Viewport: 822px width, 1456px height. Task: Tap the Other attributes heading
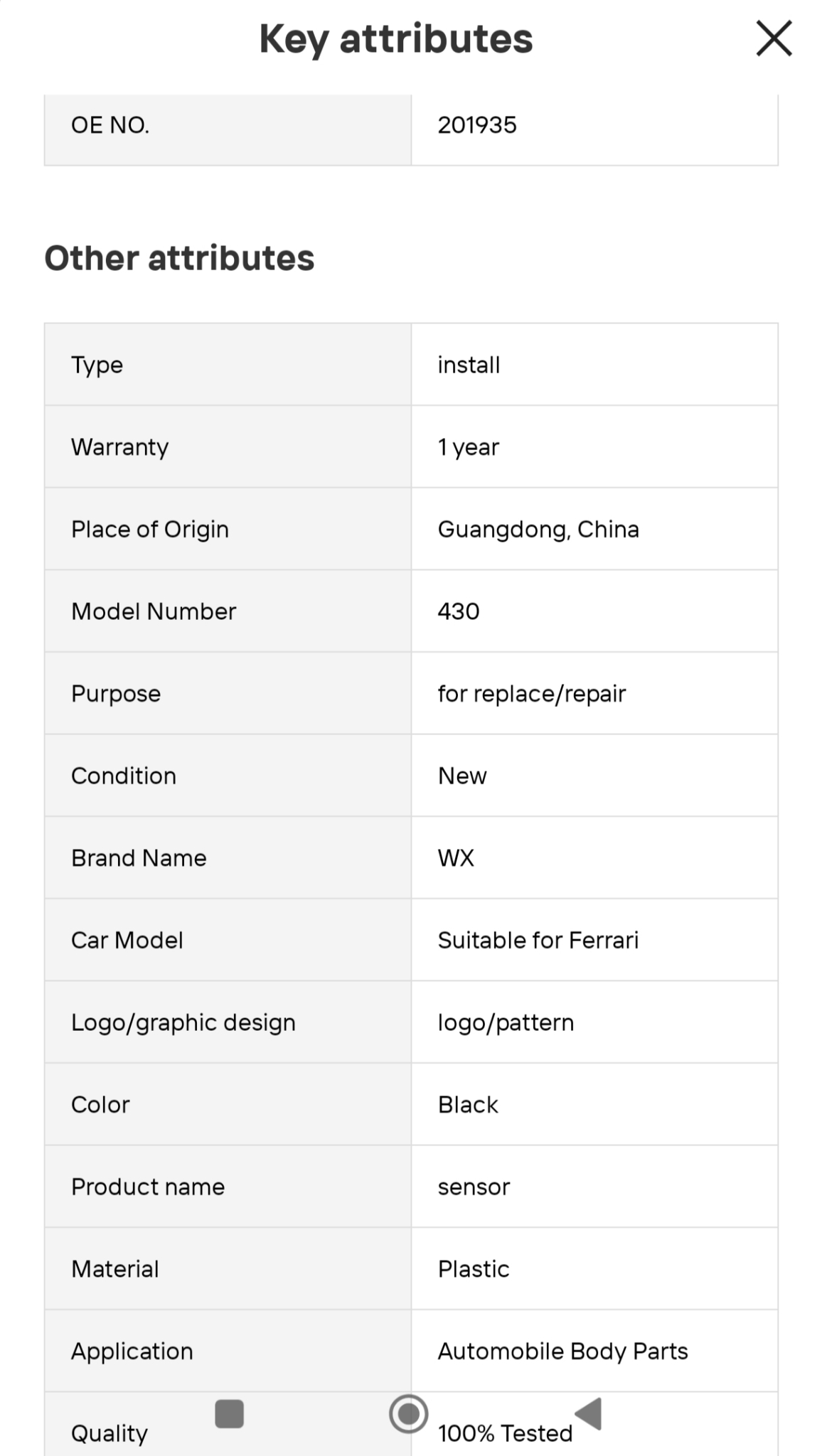coord(179,258)
